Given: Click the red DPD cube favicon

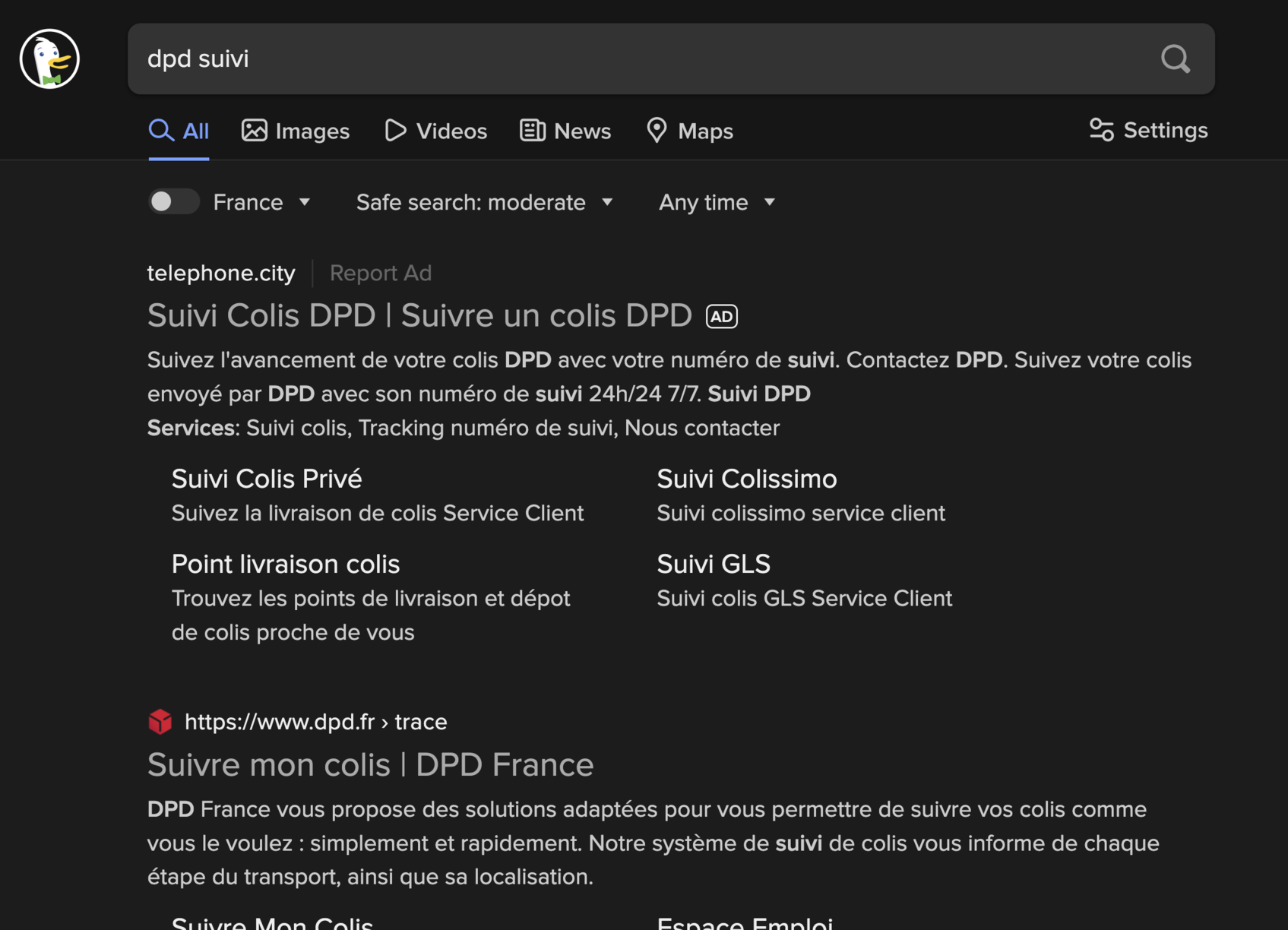Looking at the screenshot, I should 160,721.
